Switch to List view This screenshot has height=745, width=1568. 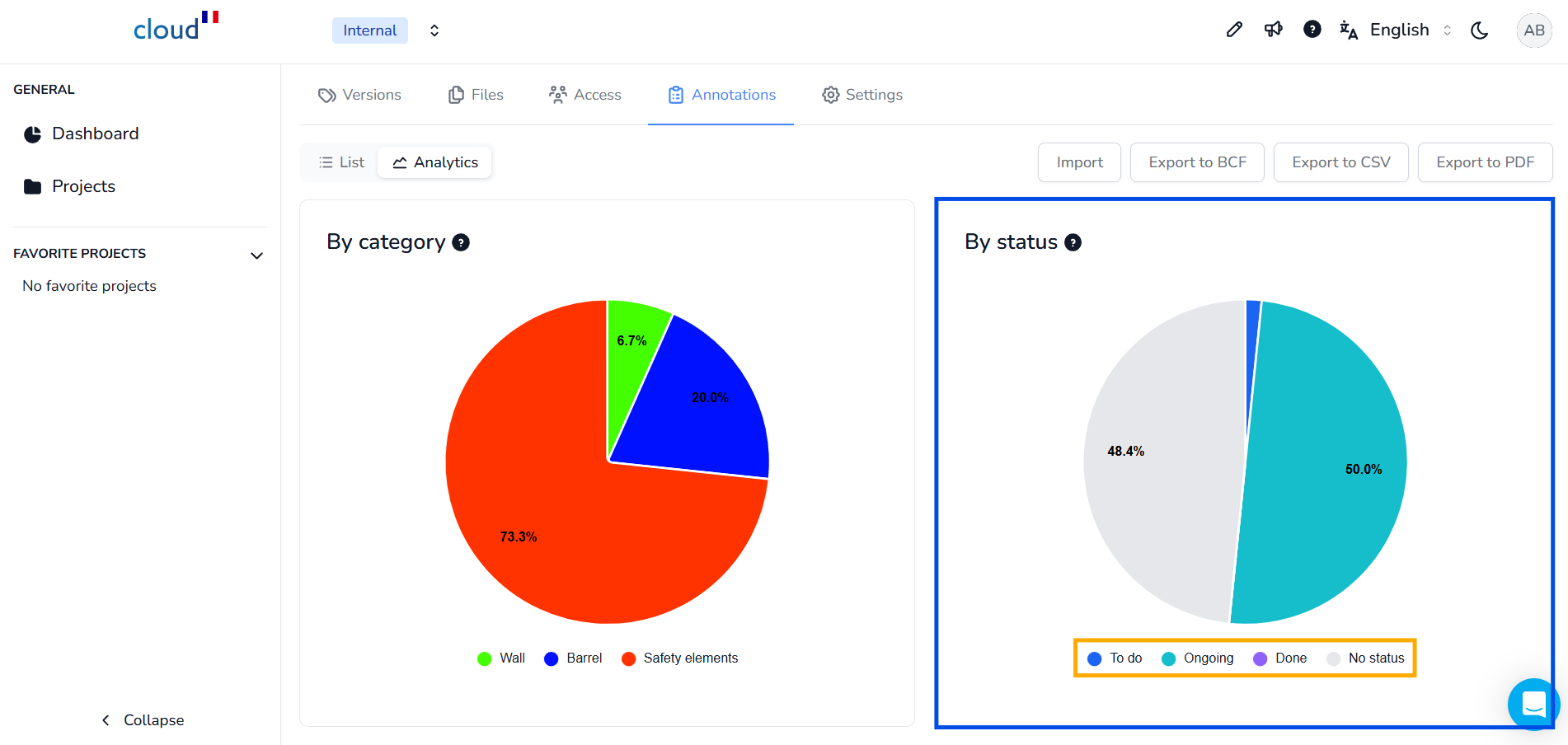[x=341, y=162]
